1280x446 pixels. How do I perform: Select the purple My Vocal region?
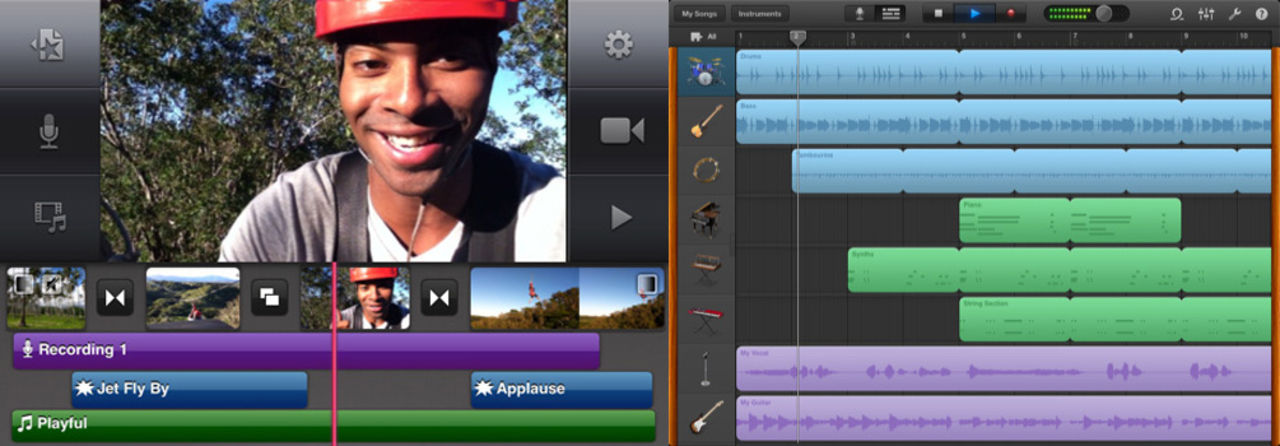pyautogui.click(x=1004, y=369)
